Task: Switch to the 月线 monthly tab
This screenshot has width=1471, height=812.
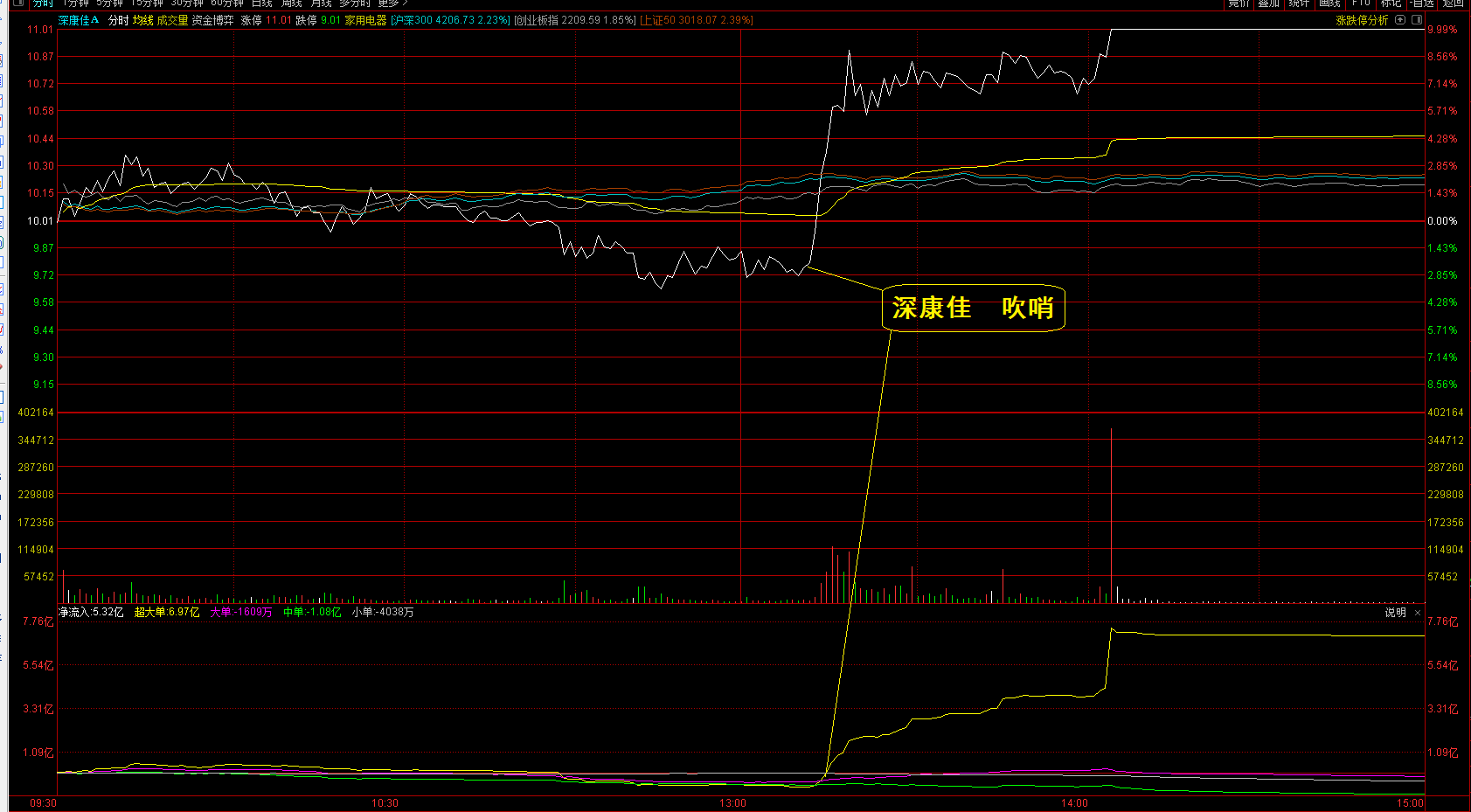Action: click(x=321, y=3)
